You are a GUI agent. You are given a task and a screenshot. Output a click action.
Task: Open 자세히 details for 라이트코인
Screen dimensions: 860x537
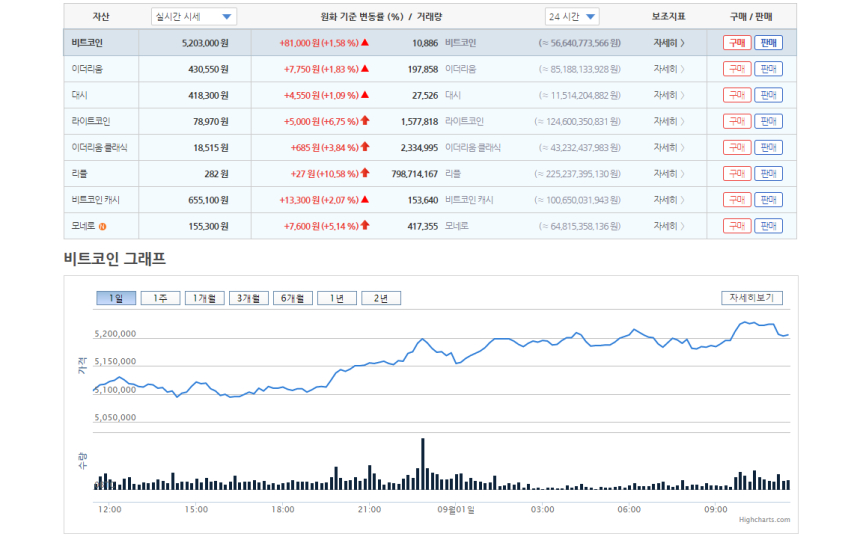tap(669, 121)
